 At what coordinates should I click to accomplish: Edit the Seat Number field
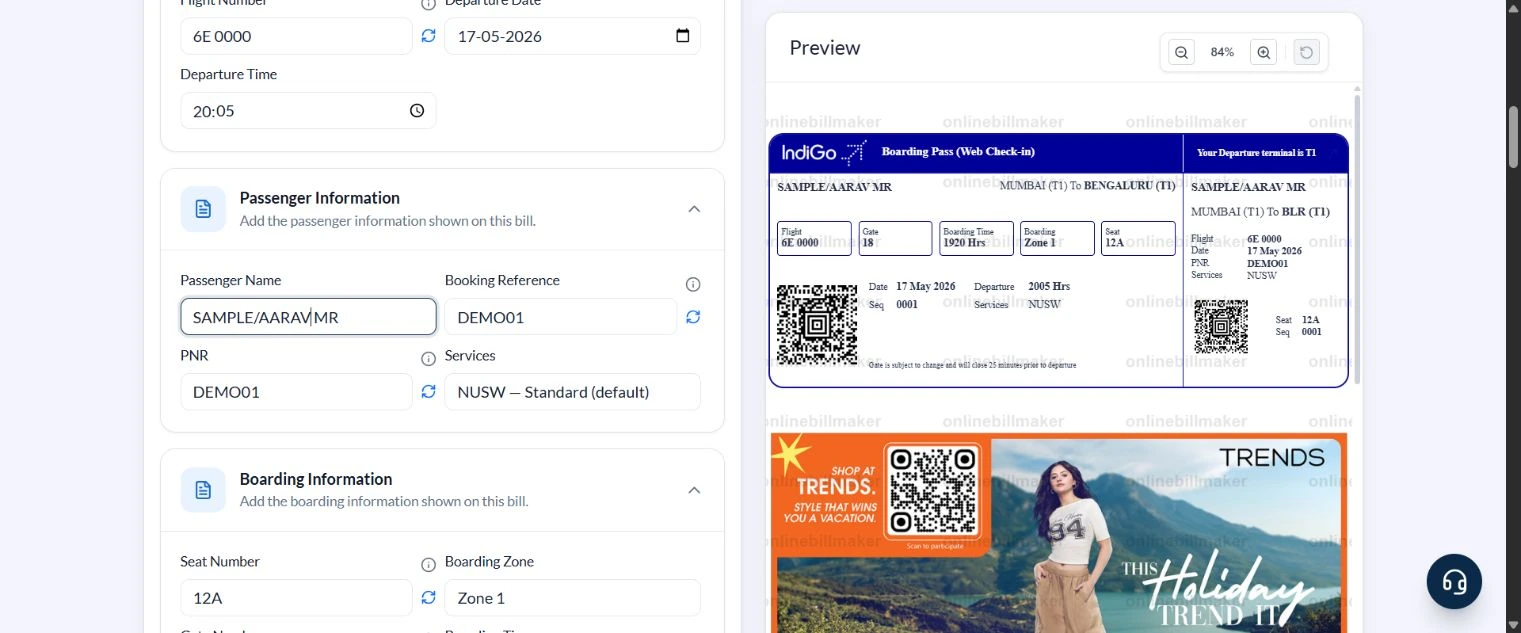(296, 598)
